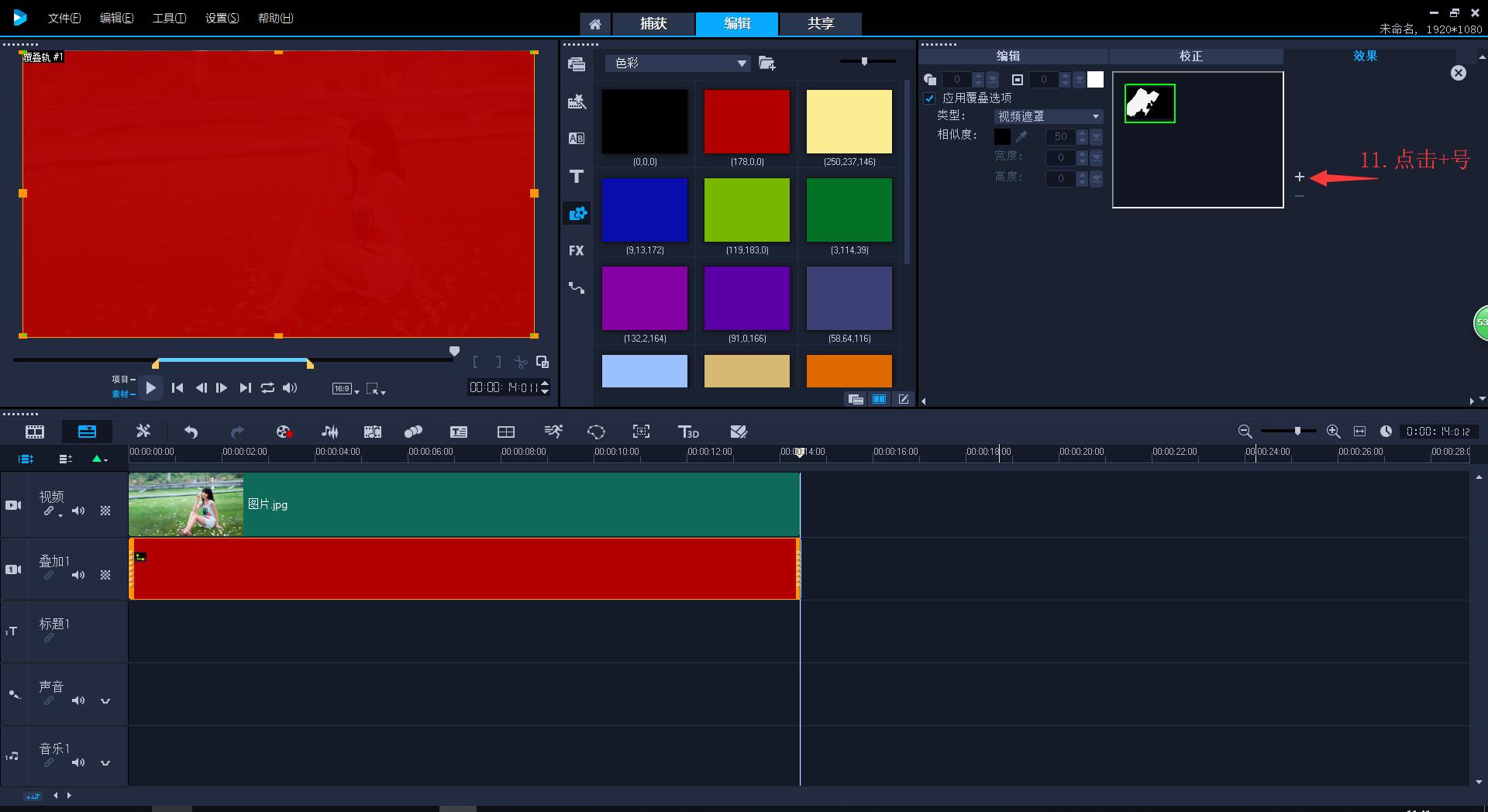Open the auto music icon

tap(373, 432)
